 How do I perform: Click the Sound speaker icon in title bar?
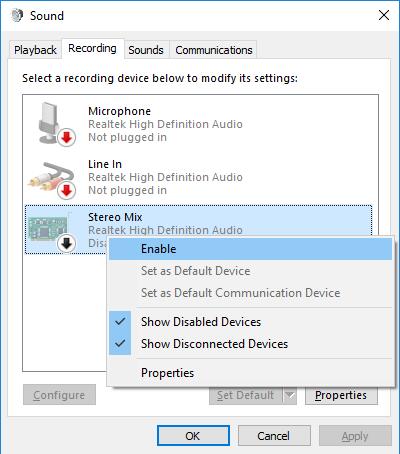pos(17,15)
